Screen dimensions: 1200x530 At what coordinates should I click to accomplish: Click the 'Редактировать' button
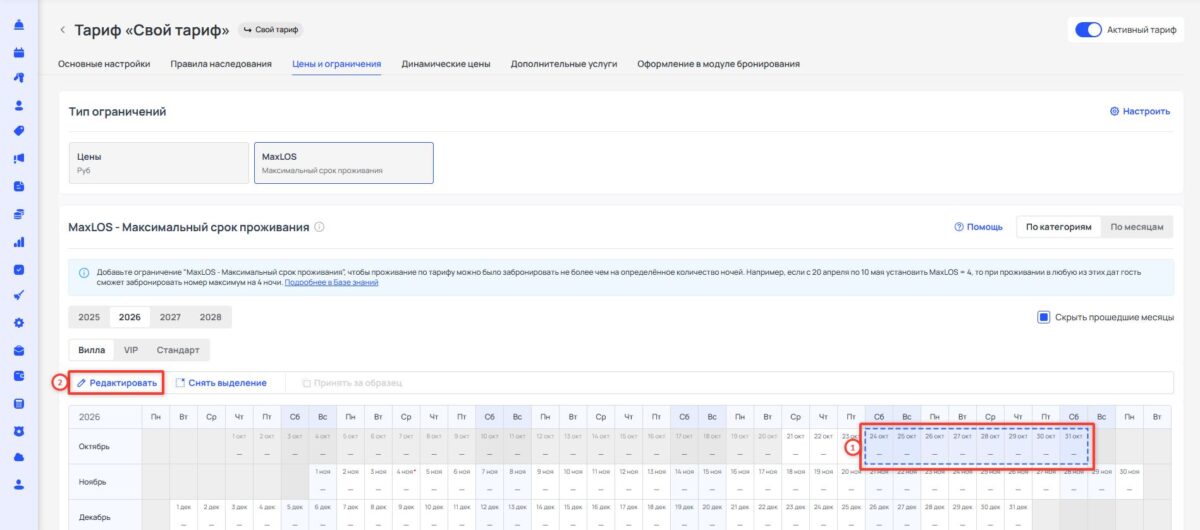tap(117, 382)
